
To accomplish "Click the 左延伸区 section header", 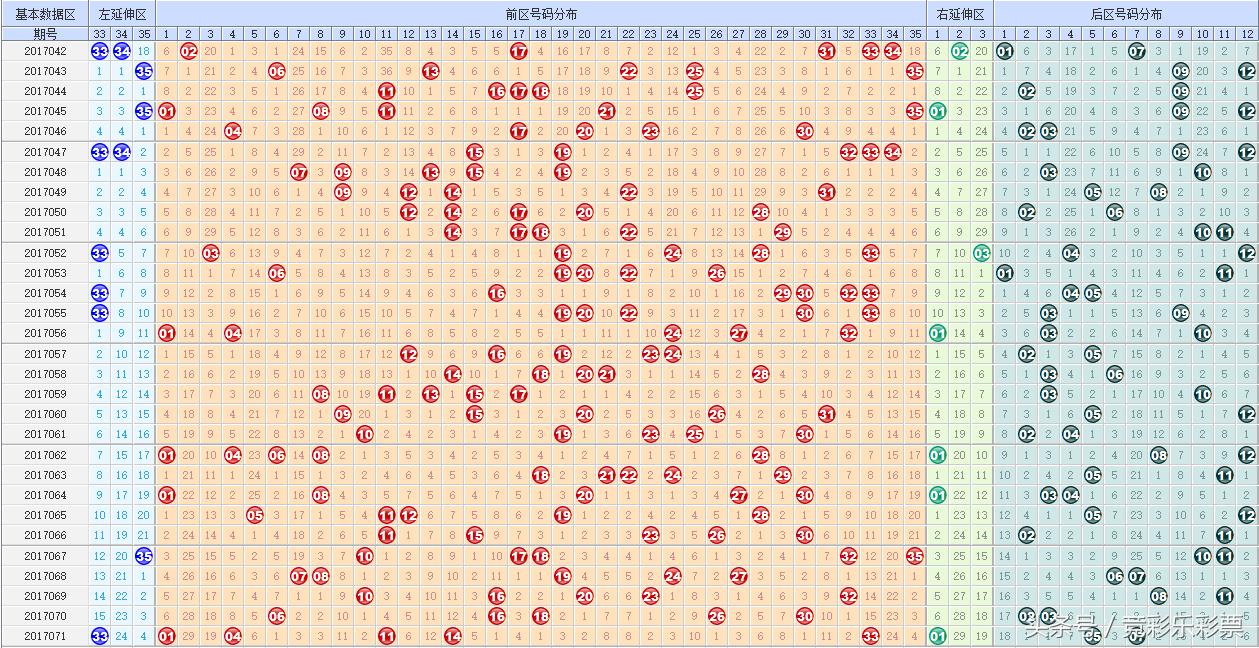I will 122,15.
